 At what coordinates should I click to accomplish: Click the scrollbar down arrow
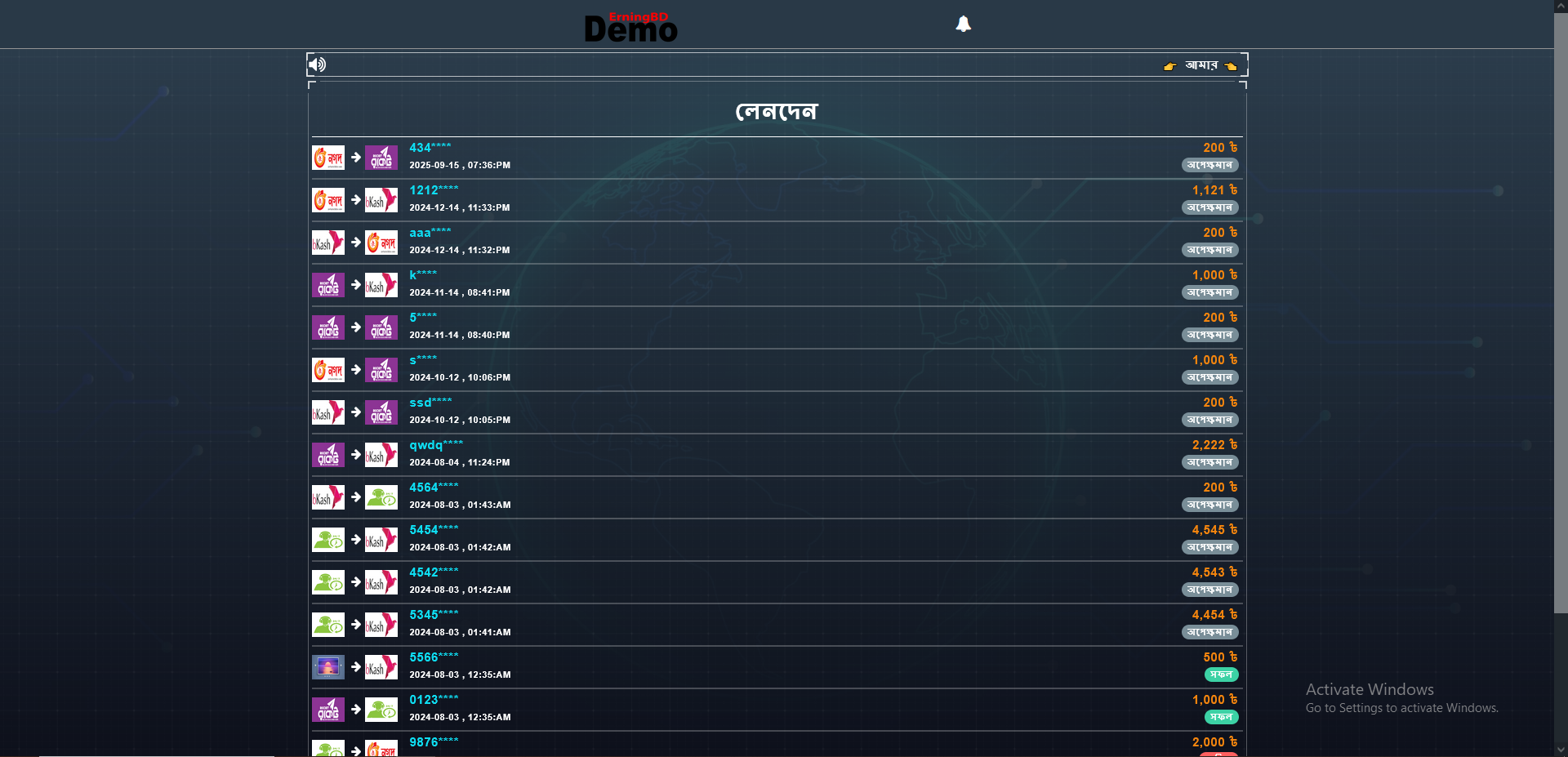coord(1561,750)
